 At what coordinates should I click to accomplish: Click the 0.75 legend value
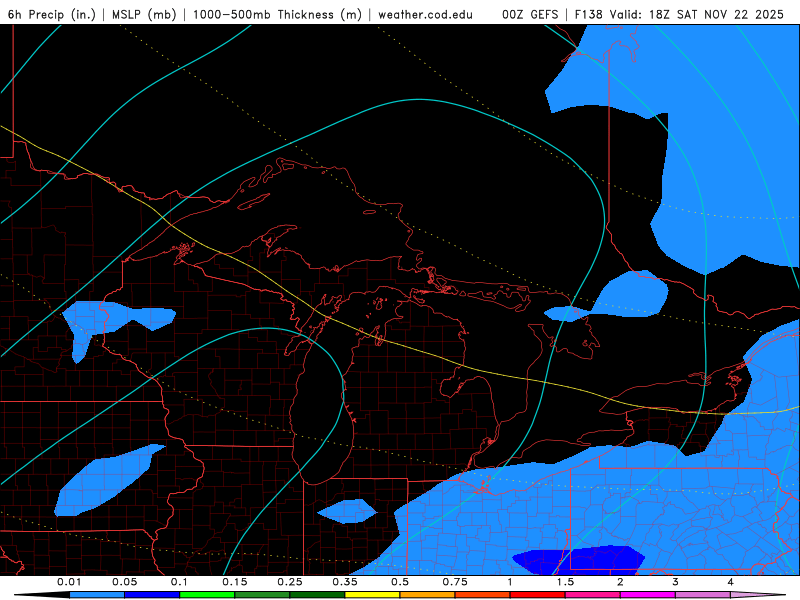click(x=455, y=582)
